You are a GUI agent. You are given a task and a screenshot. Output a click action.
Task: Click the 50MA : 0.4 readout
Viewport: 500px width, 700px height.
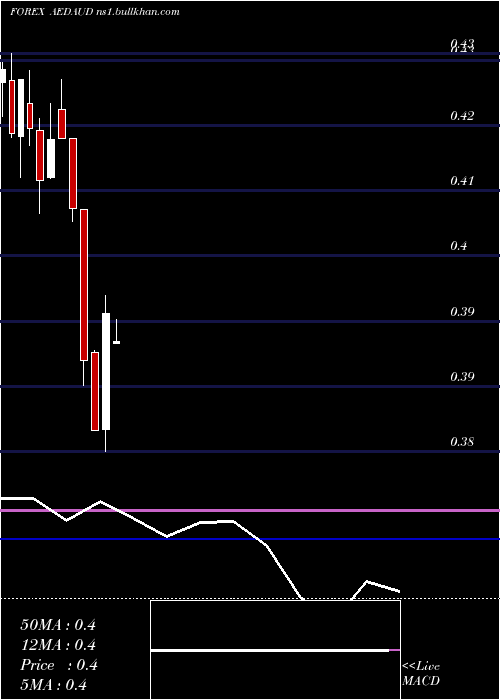(x=58, y=625)
